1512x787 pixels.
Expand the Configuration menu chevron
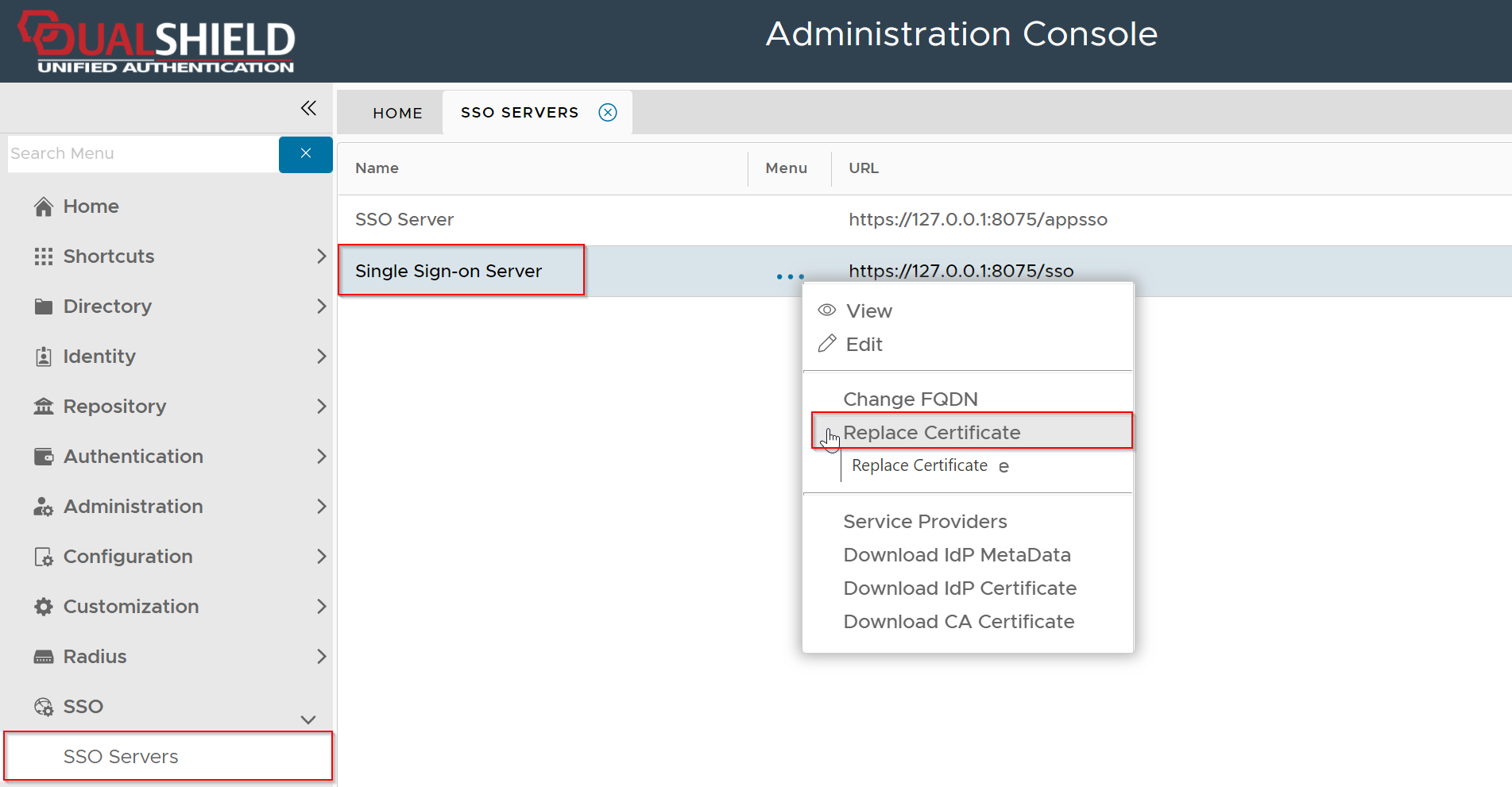point(321,557)
